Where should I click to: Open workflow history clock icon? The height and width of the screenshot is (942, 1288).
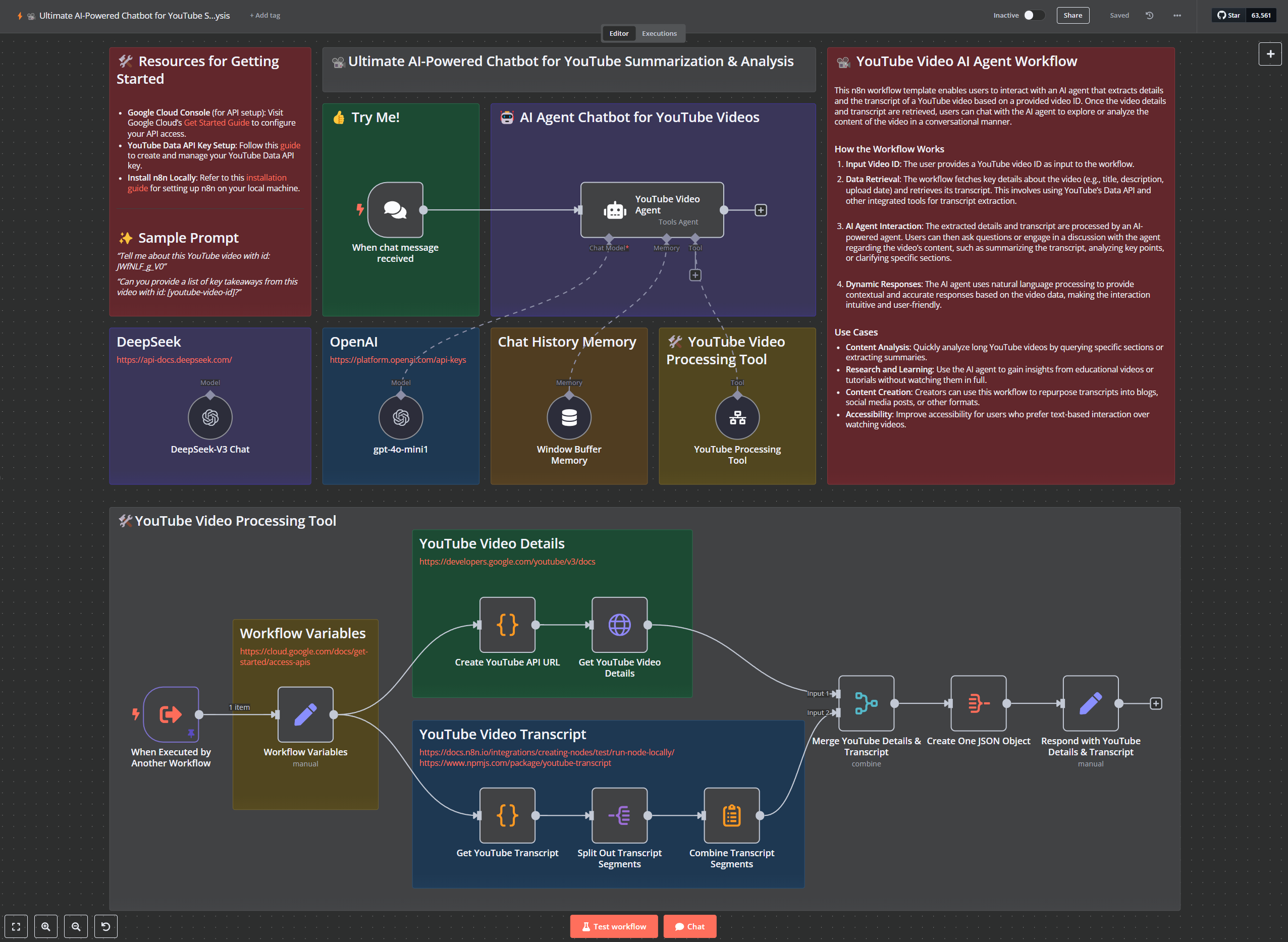click(1149, 16)
